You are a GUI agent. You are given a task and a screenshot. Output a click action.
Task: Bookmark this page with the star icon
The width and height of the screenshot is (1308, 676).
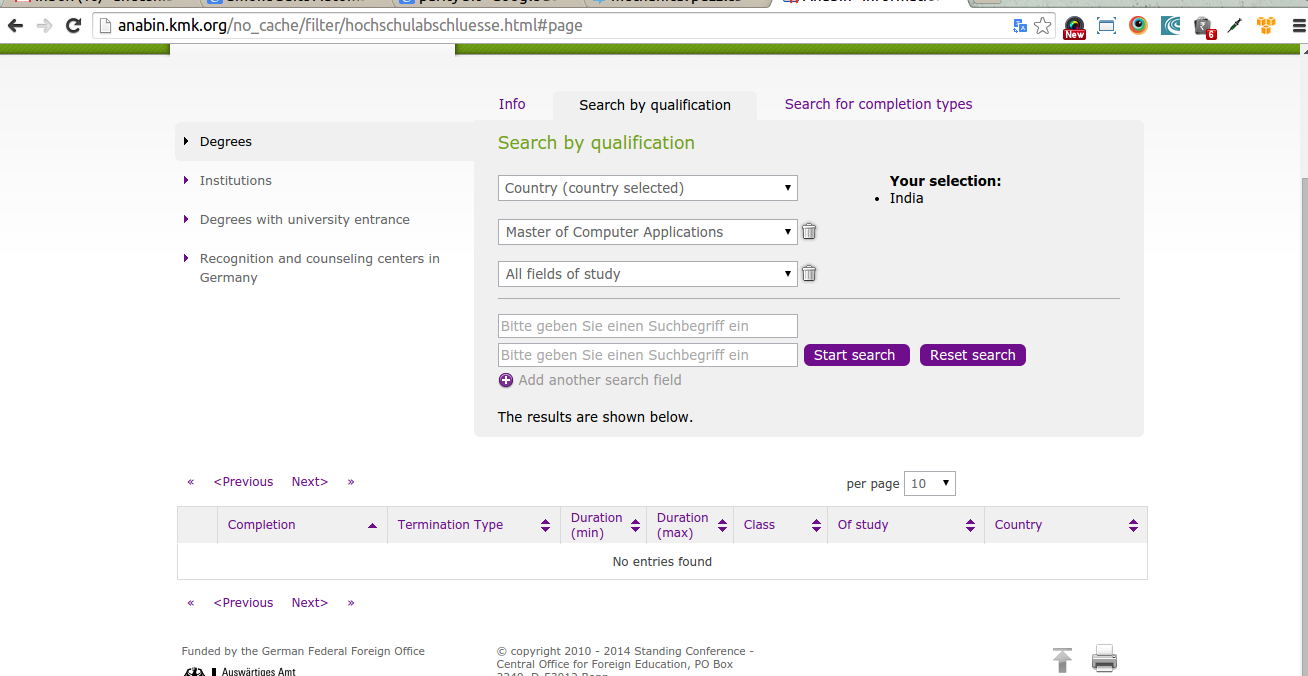(x=1043, y=26)
